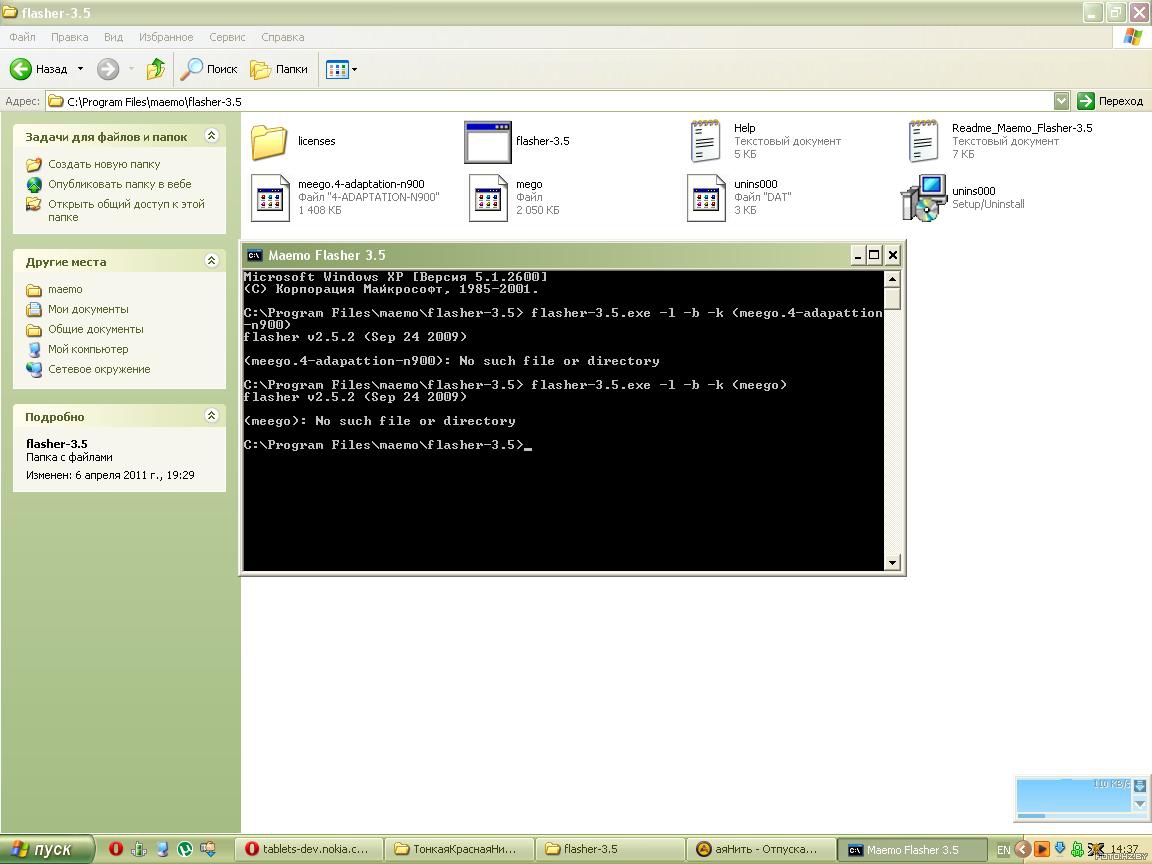Viewport: 1152px width, 864px height.
Task: Show hidden system tray icons
Action: (x=1022, y=849)
